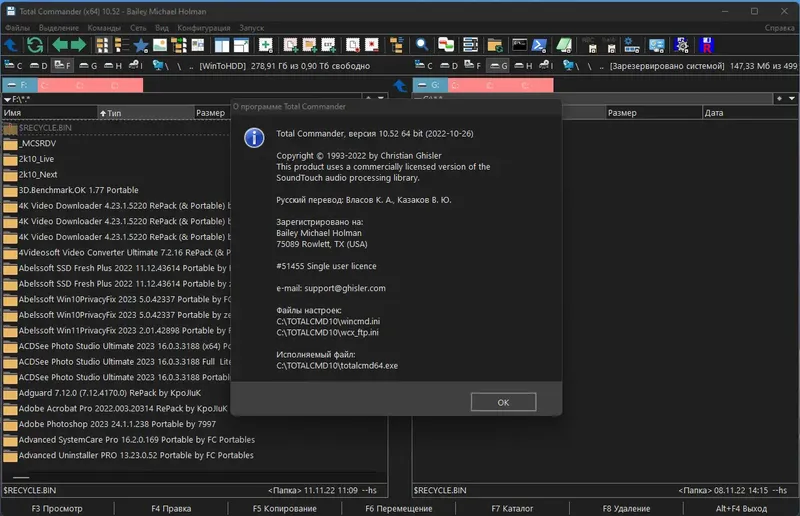800x516 pixels.
Task: Sort left panel by Имя column
Action: pos(49,113)
